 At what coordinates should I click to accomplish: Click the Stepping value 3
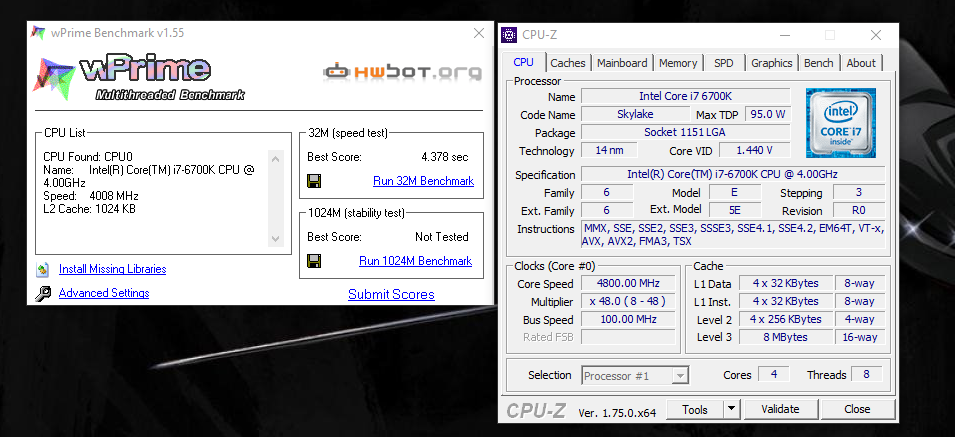[859, 193]
